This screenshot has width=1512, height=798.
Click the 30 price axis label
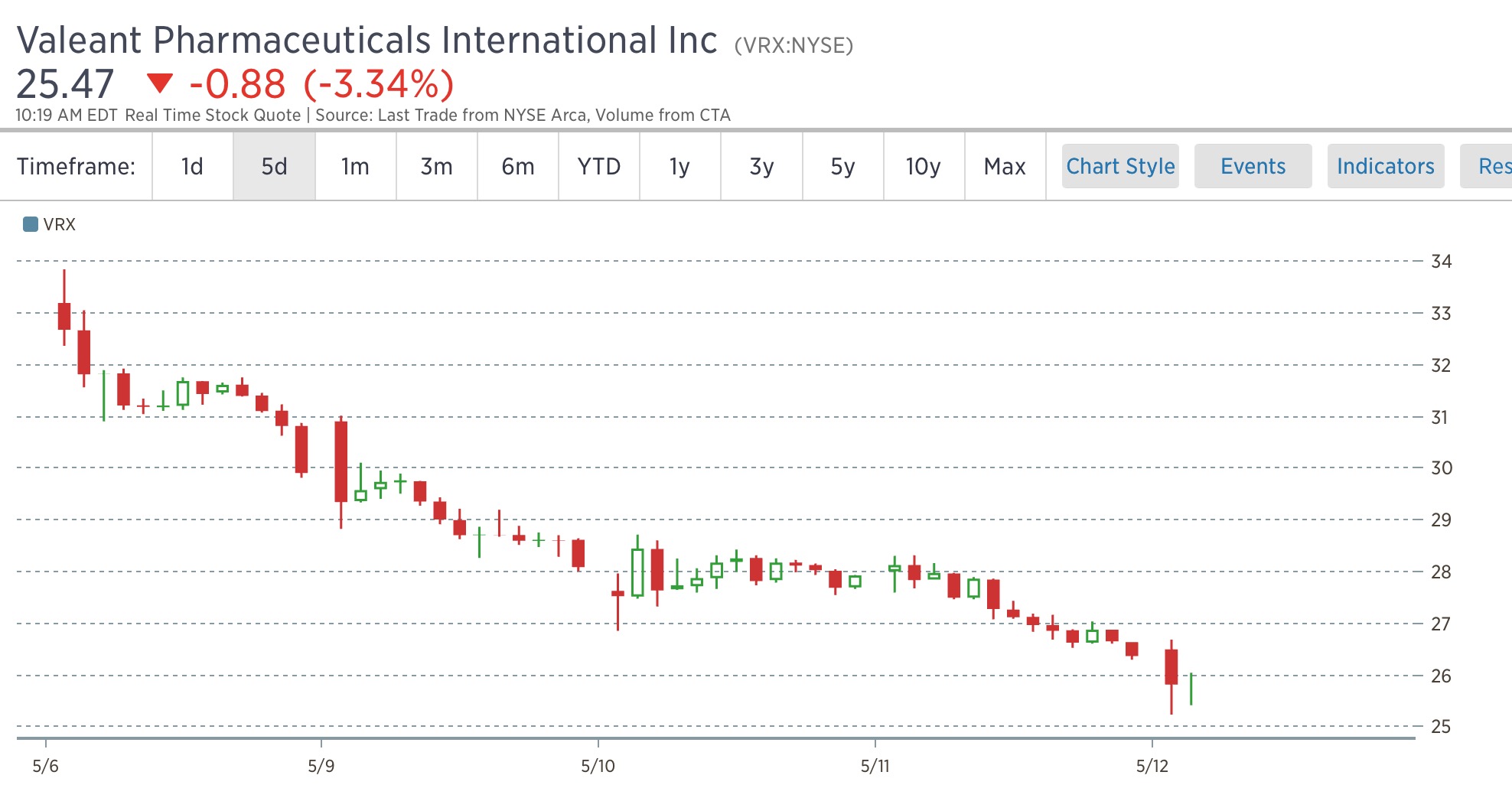(x=1442, y=467)
